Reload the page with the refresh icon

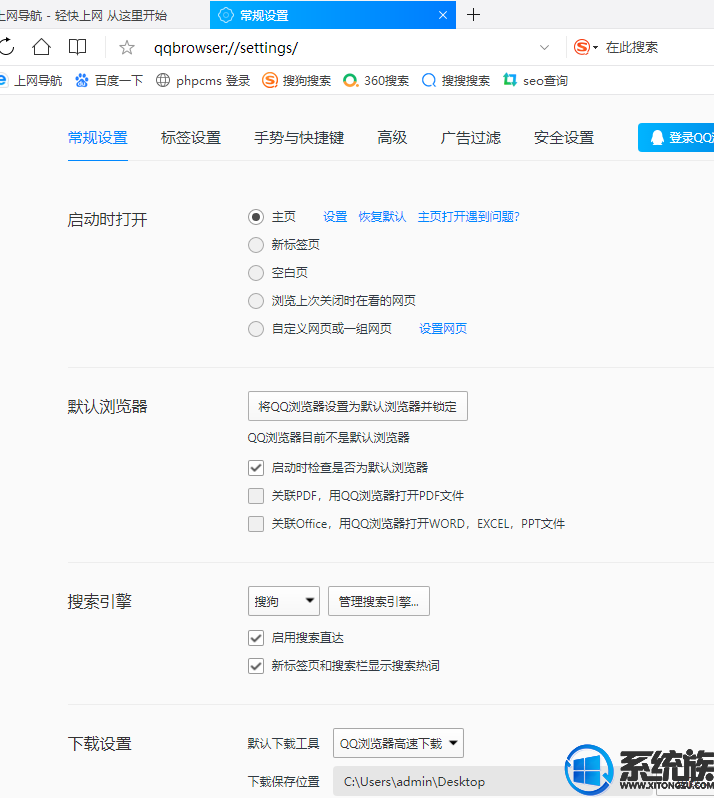pyautogui.click(x=7, y=47)
